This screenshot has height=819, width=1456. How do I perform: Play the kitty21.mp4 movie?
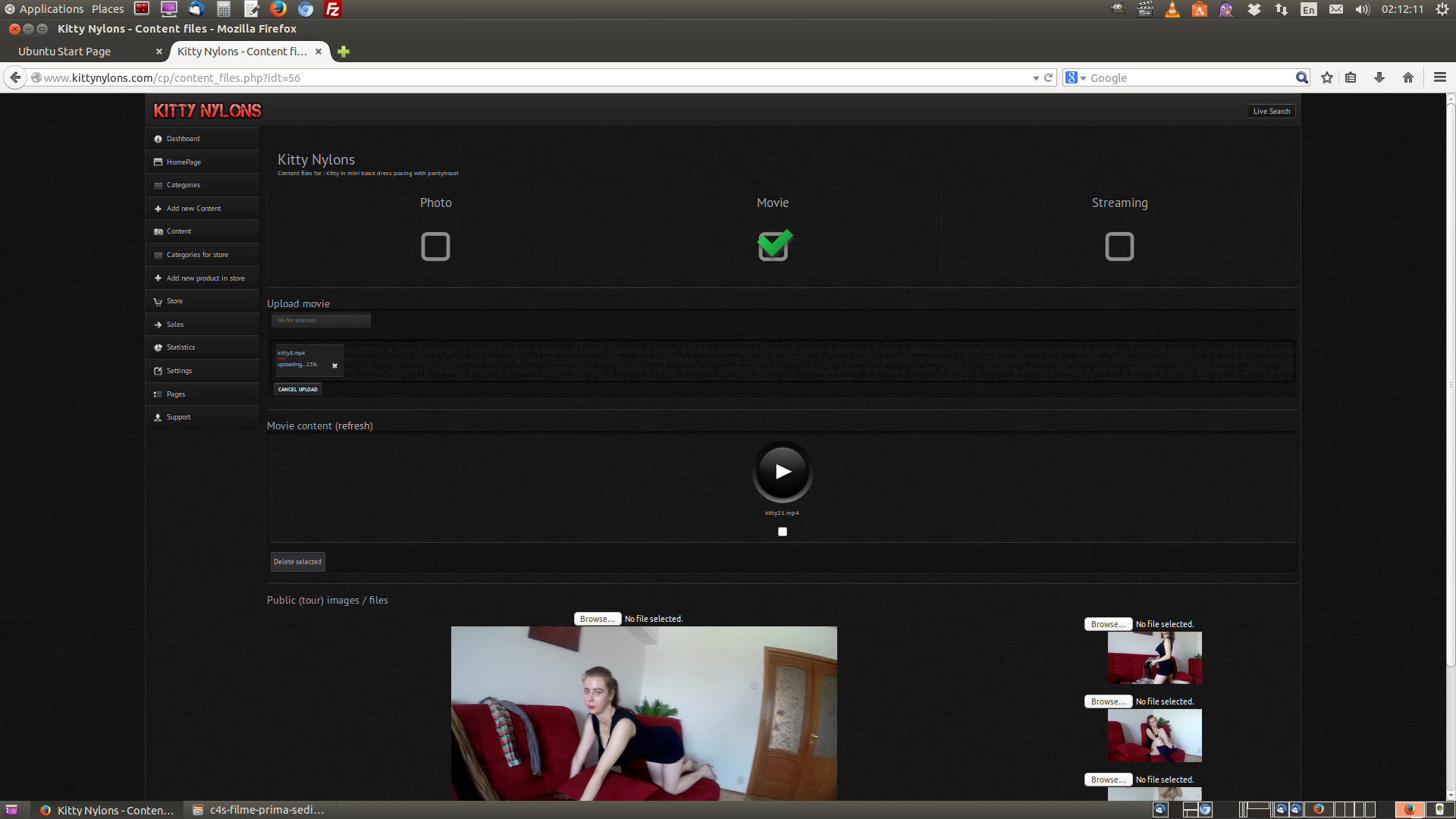point(782,472)
